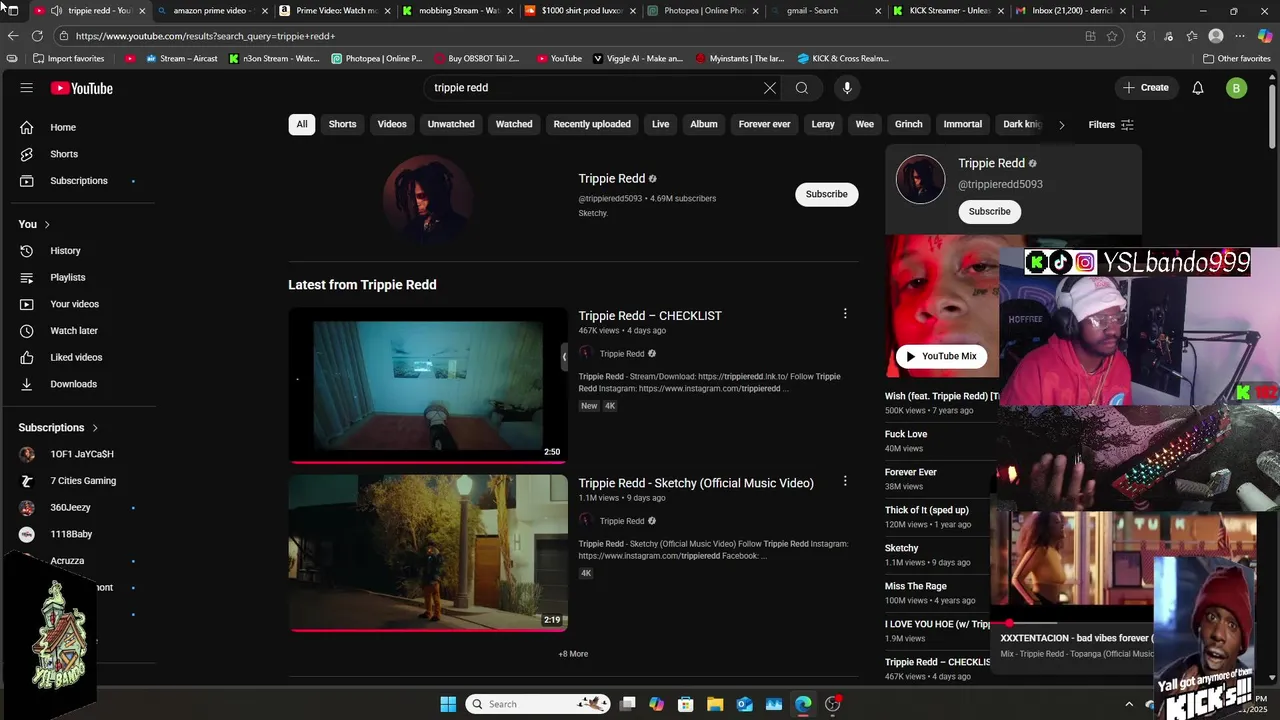
Task: Switch to mobbing Stream tab
Action: pos(458,11)
